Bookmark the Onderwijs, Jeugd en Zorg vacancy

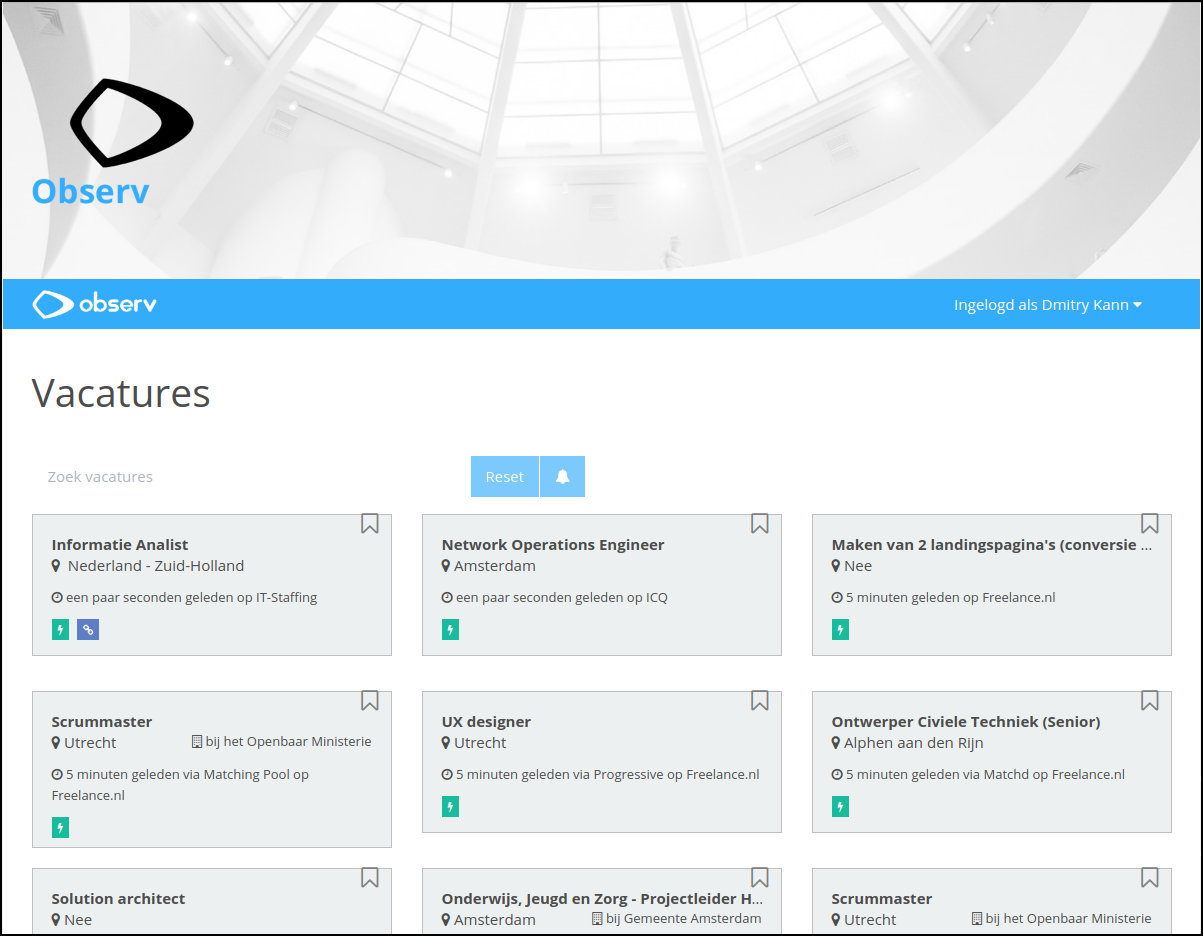click(760, 878)
